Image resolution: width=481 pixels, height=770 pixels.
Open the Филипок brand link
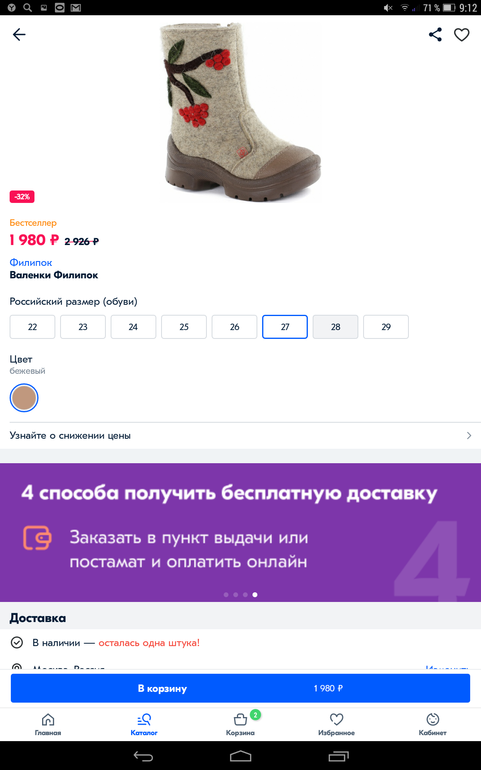pyautogui.click(x=30, y=263)
